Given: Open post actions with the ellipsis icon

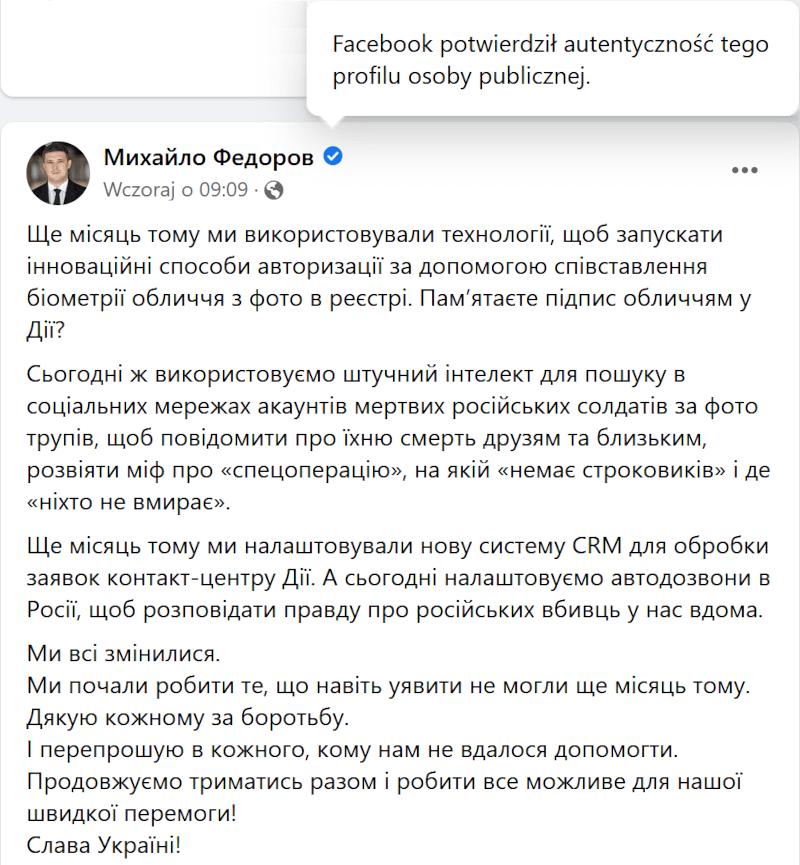Looking at the screenshot, I should point(744,170).
